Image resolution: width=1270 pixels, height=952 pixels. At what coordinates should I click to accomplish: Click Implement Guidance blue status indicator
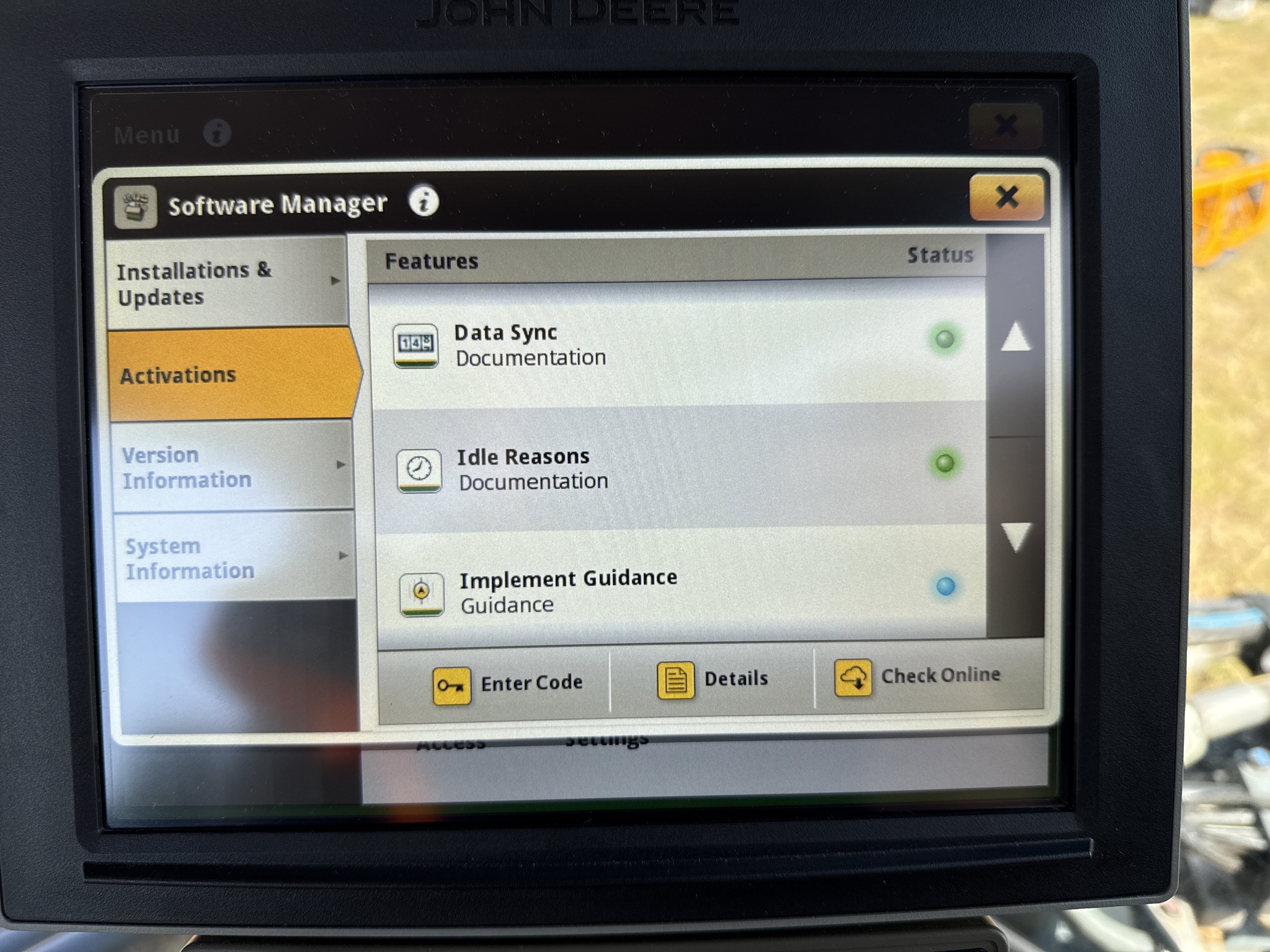point(946,586)
